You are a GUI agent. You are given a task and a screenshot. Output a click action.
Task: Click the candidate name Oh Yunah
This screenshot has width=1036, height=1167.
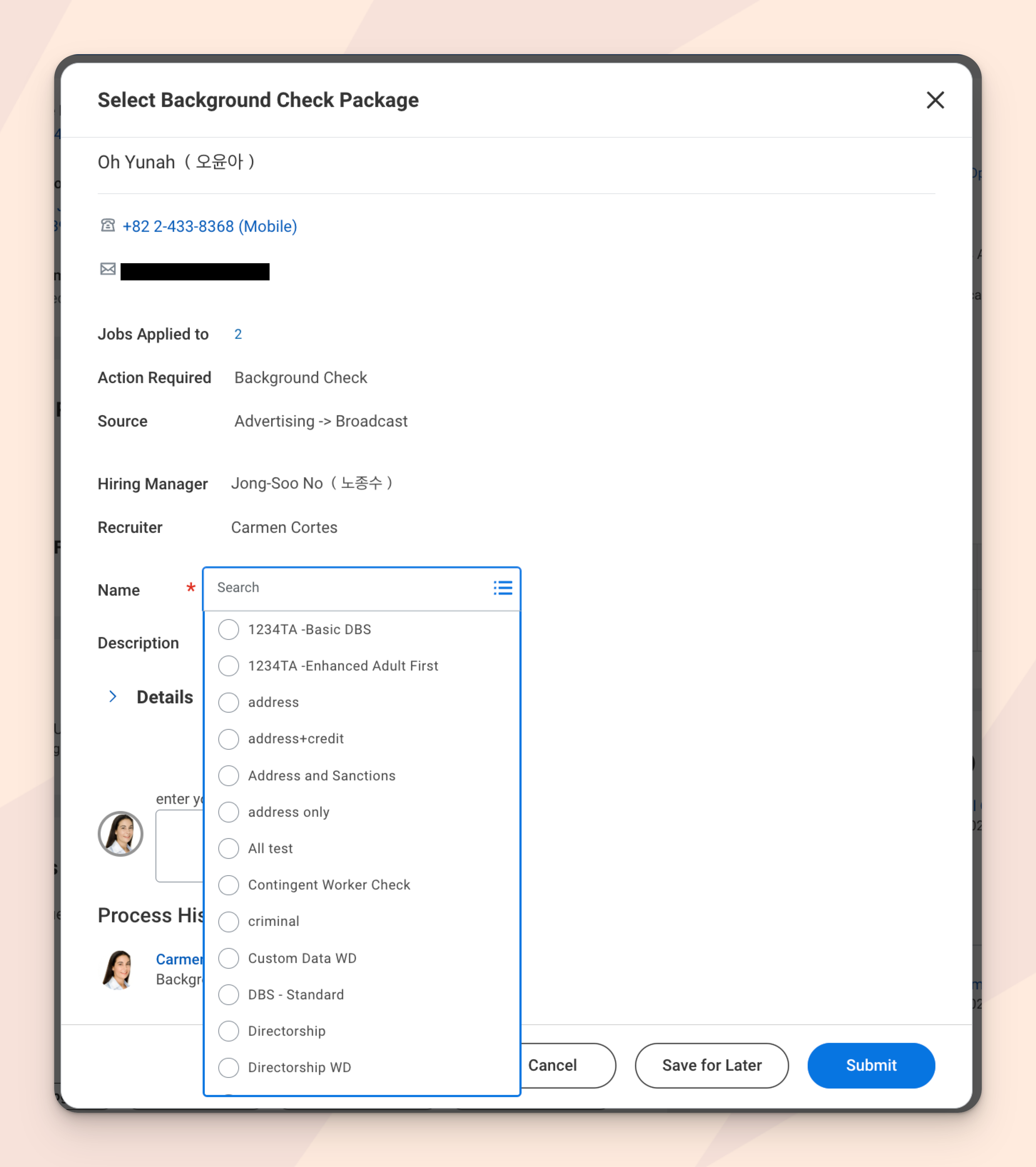[x=176, y=162]
